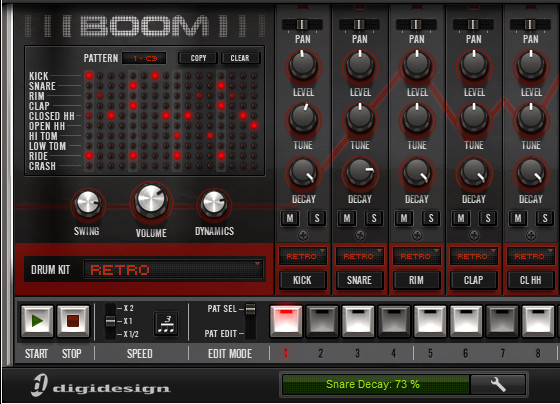Click the plus icon under CL HH channel

coord(531,235)
